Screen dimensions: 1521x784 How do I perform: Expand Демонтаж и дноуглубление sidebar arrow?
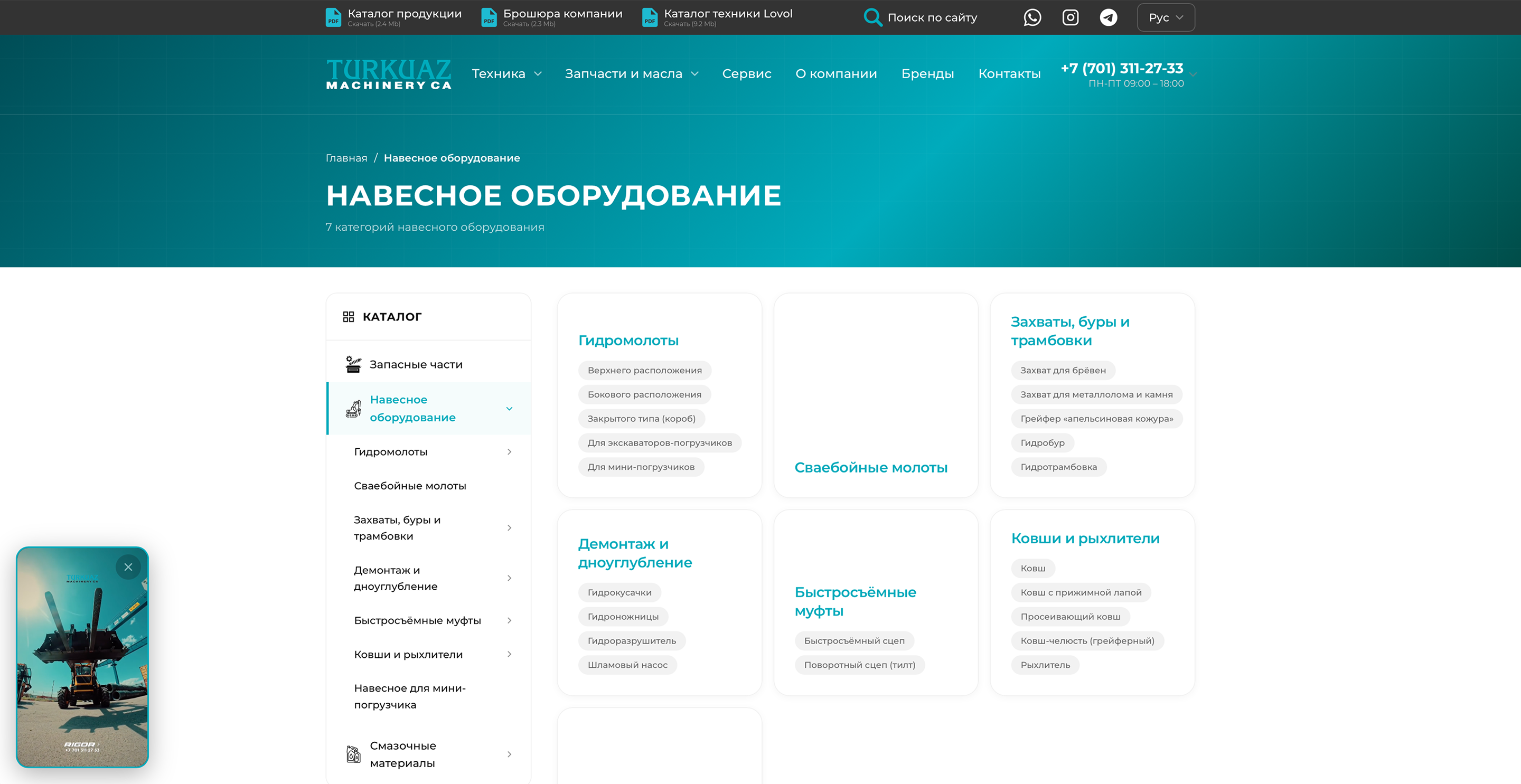point(509,579)
